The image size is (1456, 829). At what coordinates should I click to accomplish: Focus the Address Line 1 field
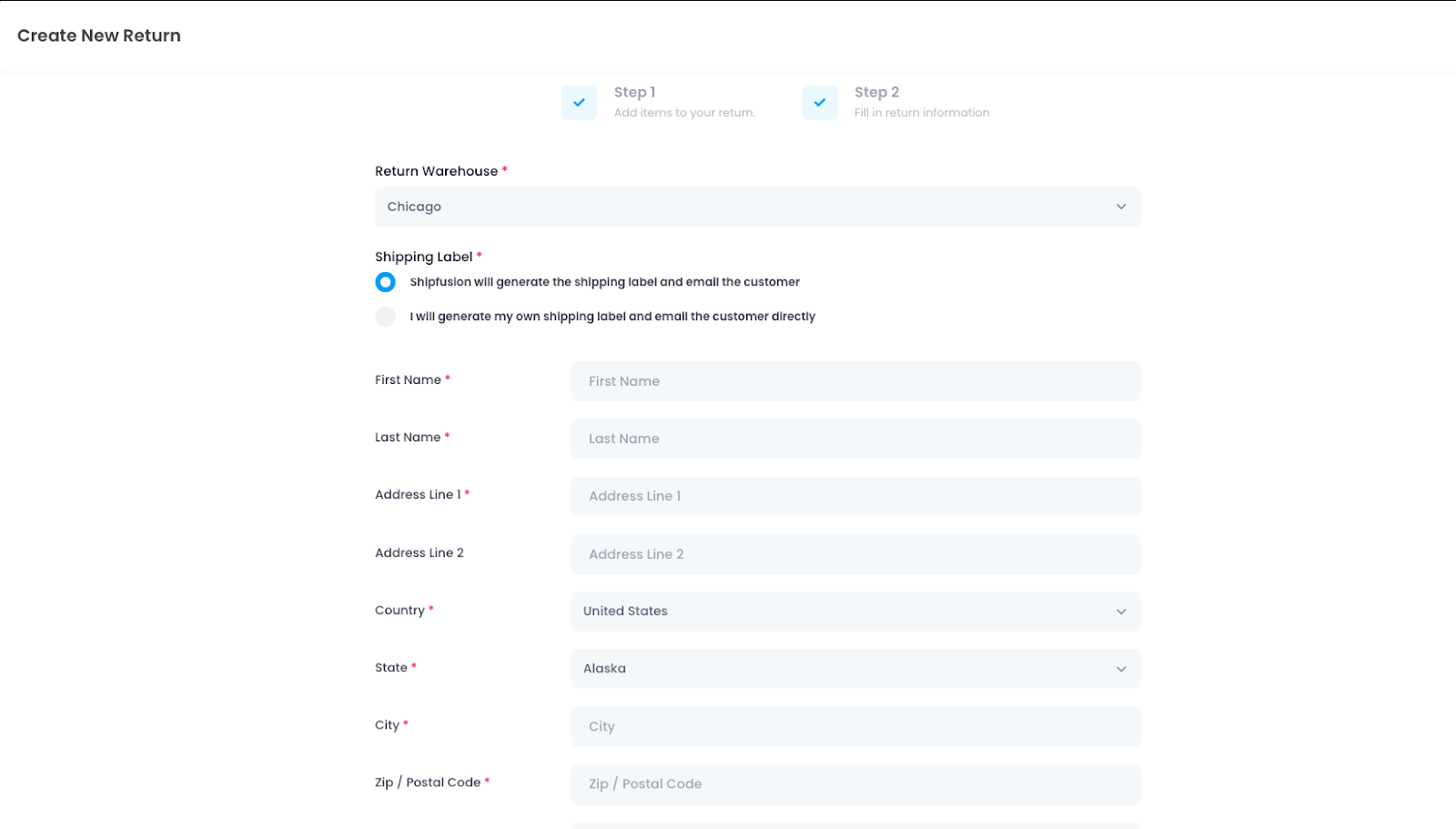click(855, 496)
